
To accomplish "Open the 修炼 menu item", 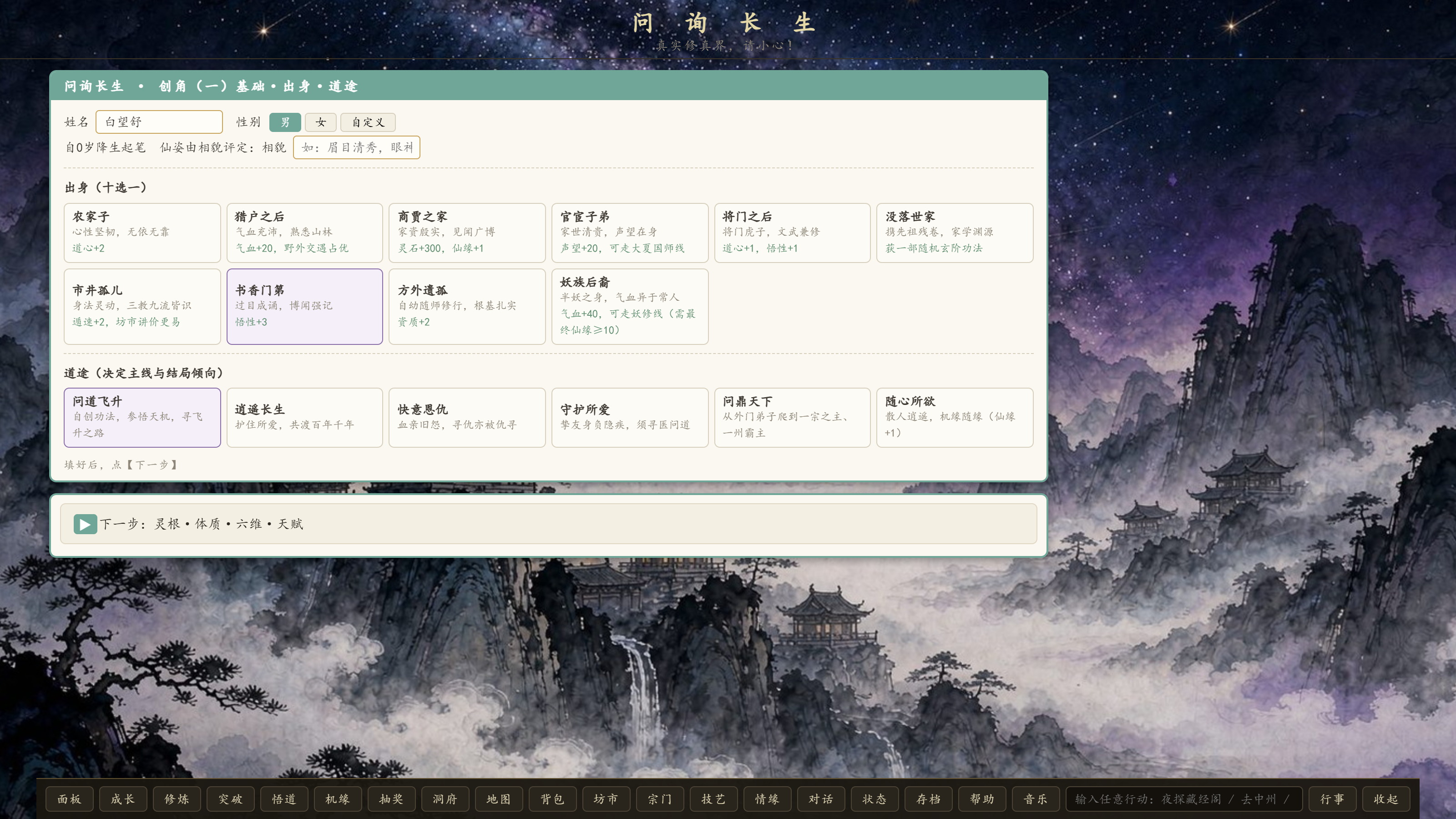I will tap(177, 799).
